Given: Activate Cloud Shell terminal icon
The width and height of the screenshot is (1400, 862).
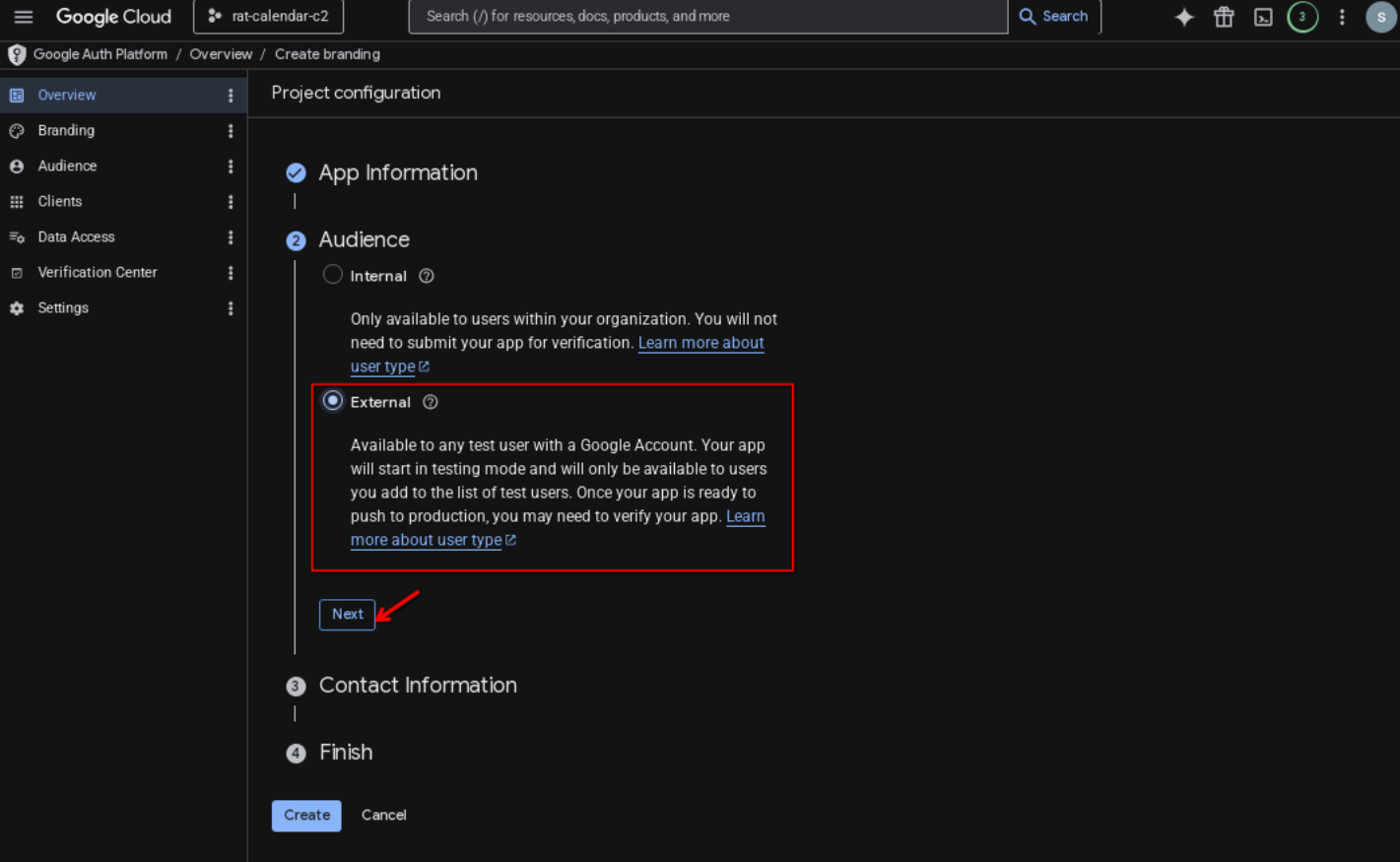Looking at the screenshot, I should [x=1263, y=17].
